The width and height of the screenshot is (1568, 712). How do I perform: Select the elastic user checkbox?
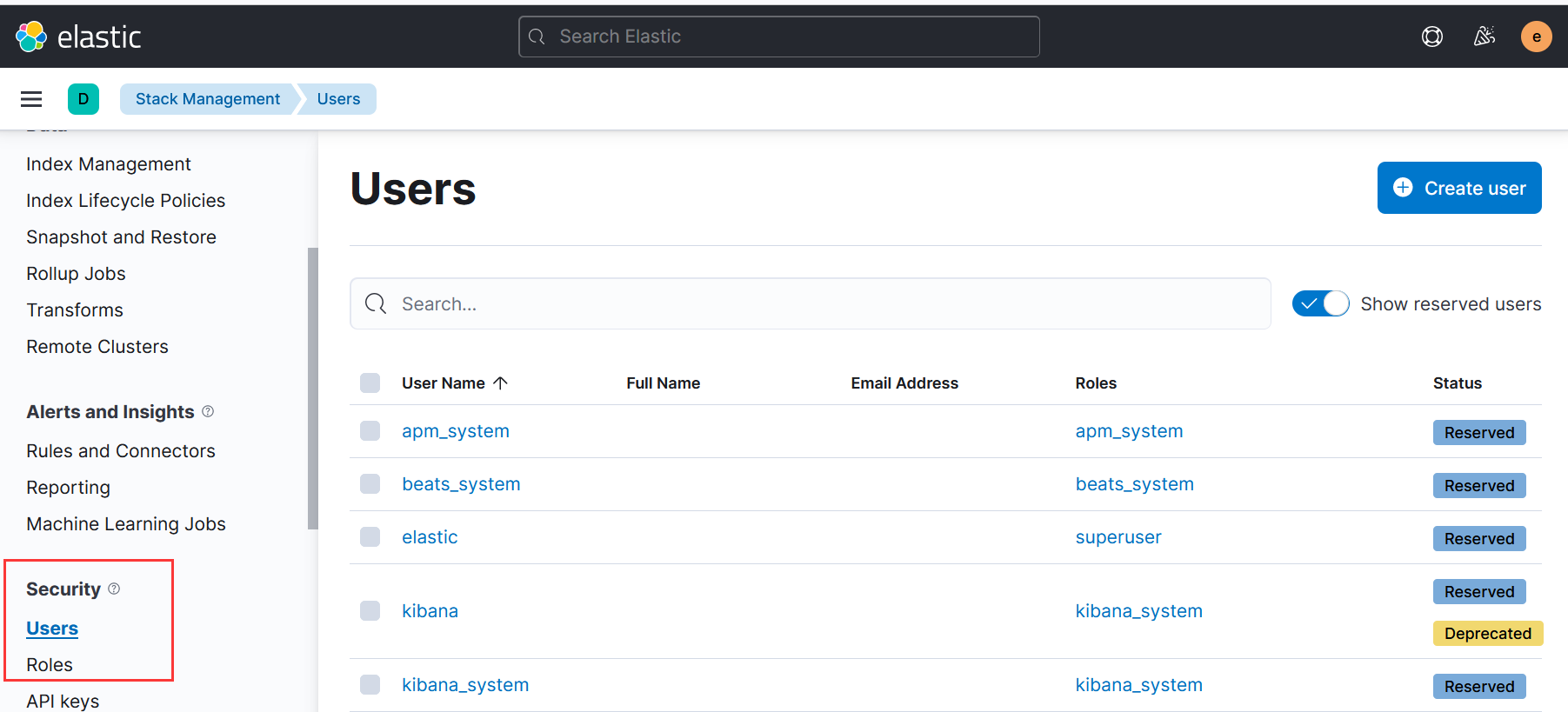tap(370, 537)
